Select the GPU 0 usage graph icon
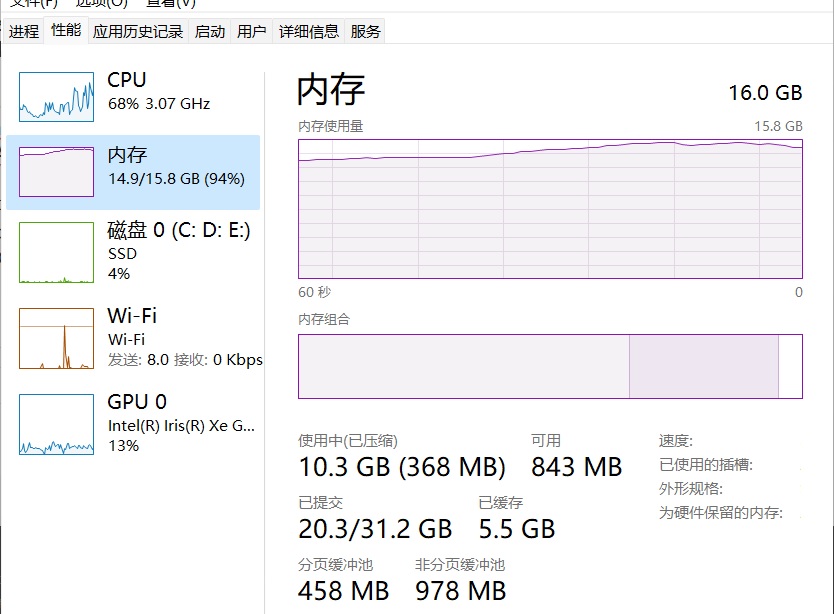 point(57,424)
